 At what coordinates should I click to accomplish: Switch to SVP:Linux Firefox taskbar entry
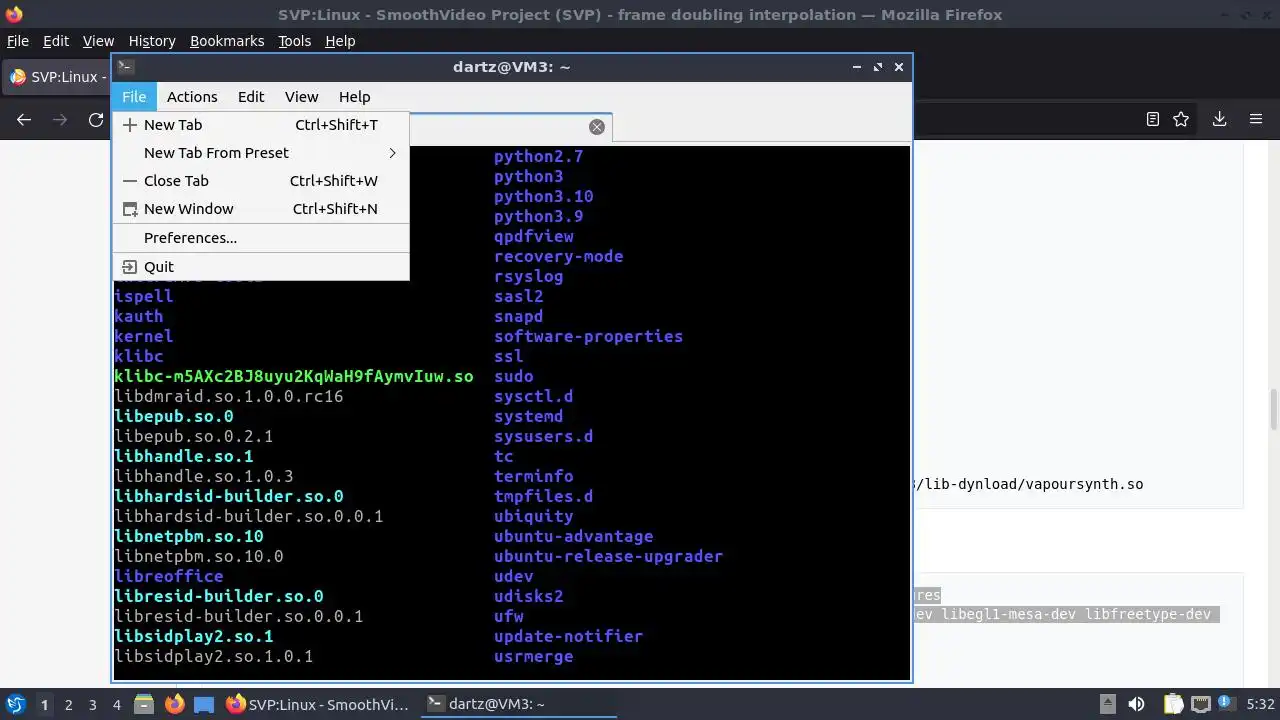click(x=318, y=705)
